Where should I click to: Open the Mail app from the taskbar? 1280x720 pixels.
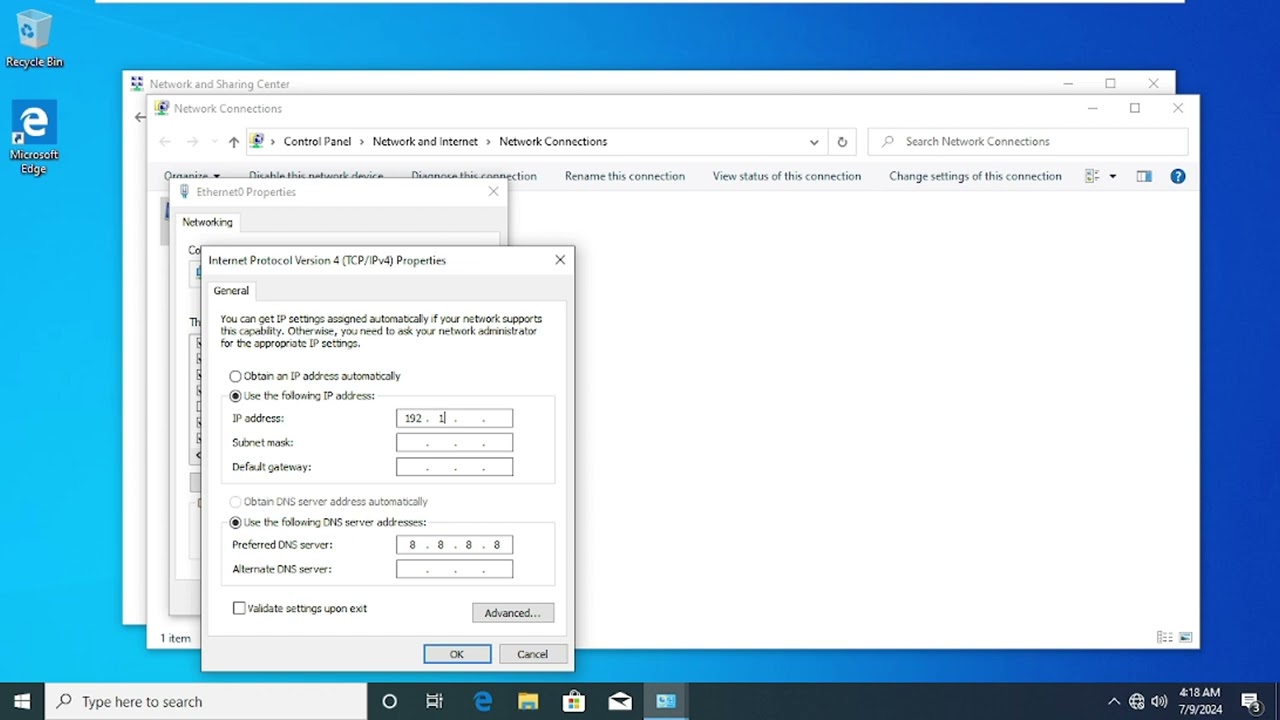[620, 701]
